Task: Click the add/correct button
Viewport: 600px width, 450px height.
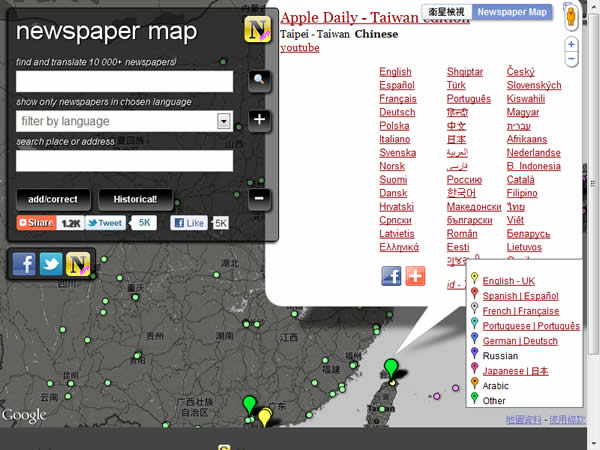Action: pos(53,199)
